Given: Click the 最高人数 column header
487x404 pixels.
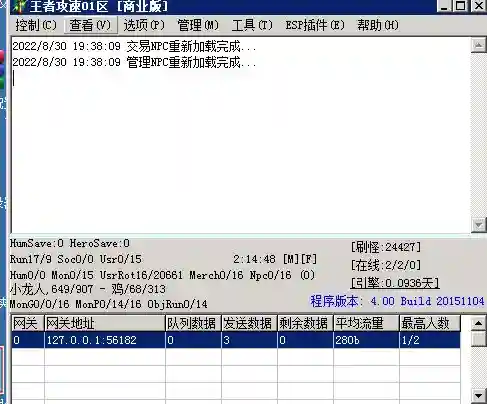Looking at the screenshot, I should pos(430,323).
